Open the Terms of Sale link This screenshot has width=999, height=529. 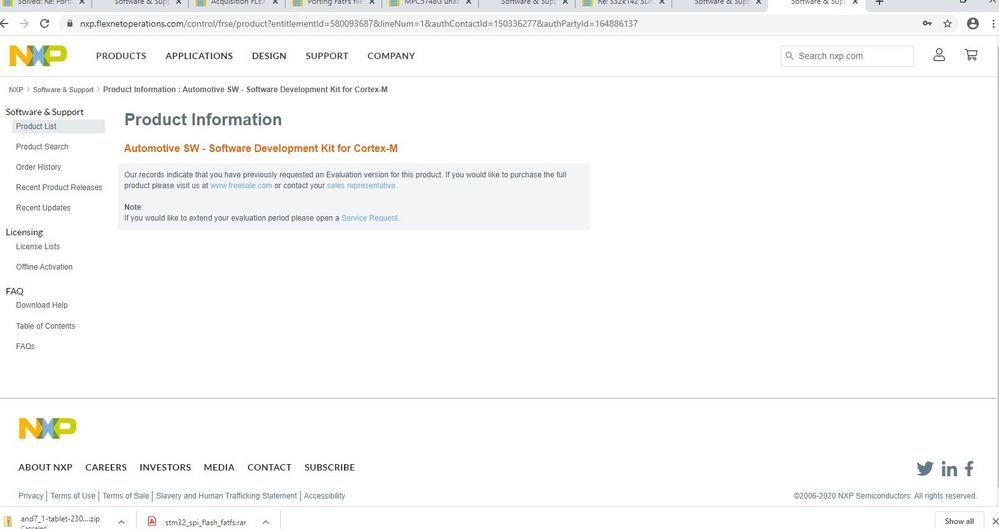[126, 496]
